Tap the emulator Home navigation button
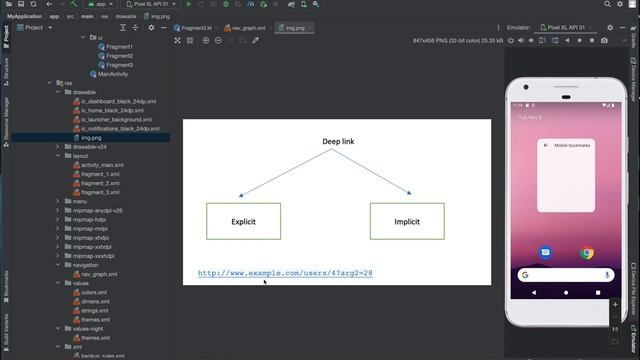The image size is (640, 360). click(566, 293)
